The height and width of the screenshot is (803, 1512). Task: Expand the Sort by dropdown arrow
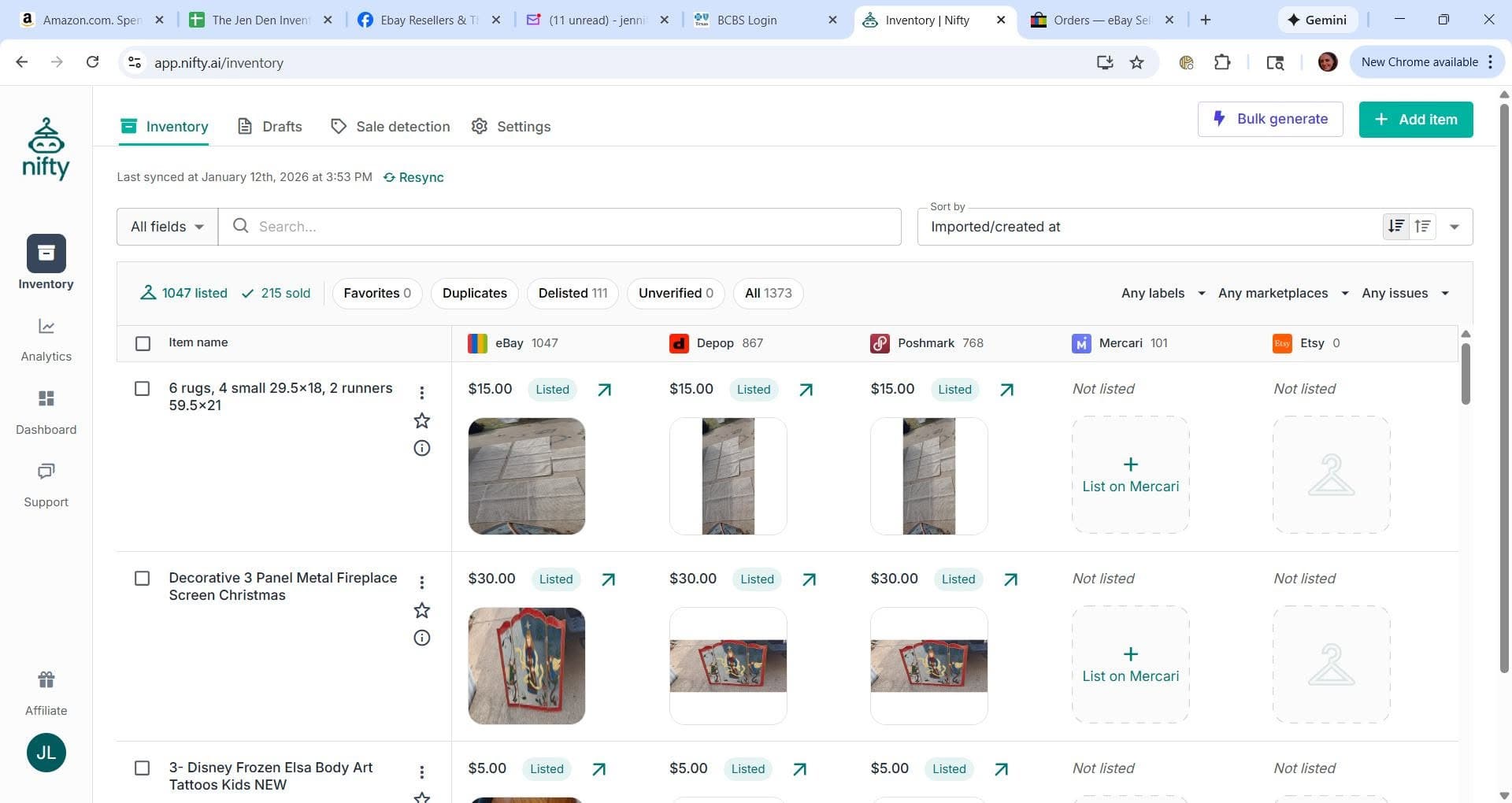coord(1455,227)
